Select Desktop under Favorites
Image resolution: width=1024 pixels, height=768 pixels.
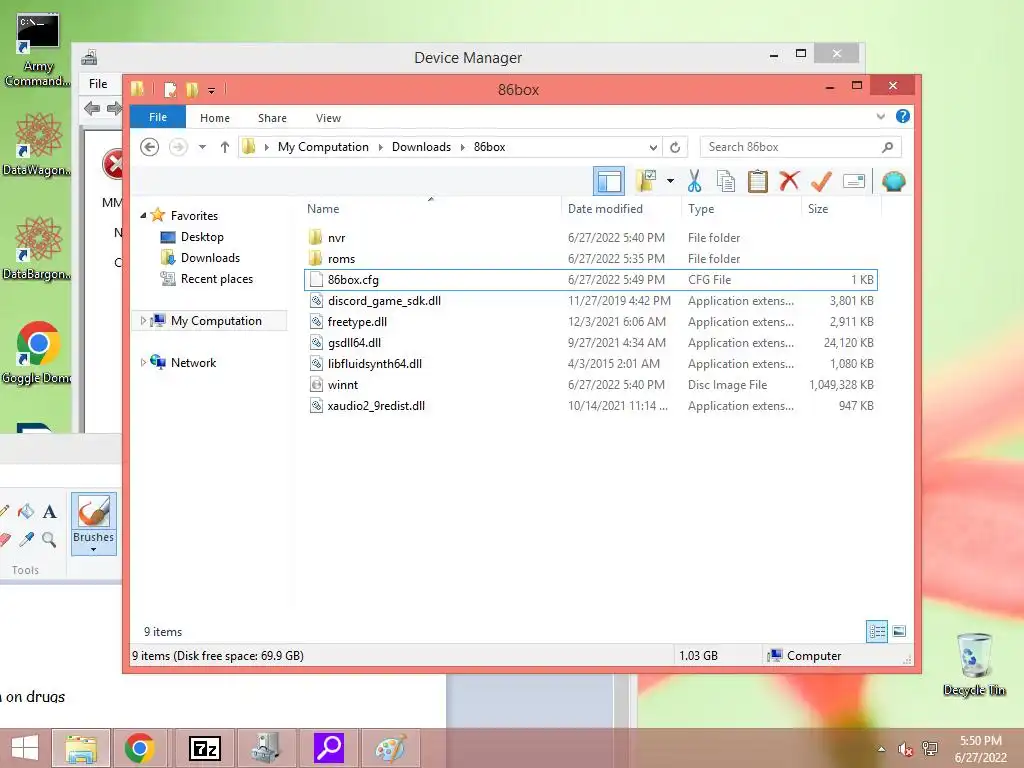click(202, 237)
